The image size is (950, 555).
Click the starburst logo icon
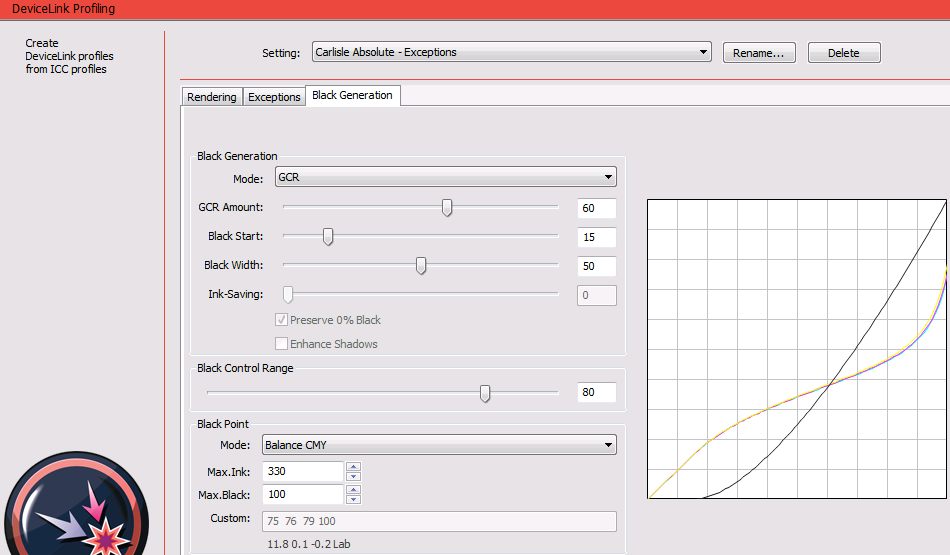[77, 510]
